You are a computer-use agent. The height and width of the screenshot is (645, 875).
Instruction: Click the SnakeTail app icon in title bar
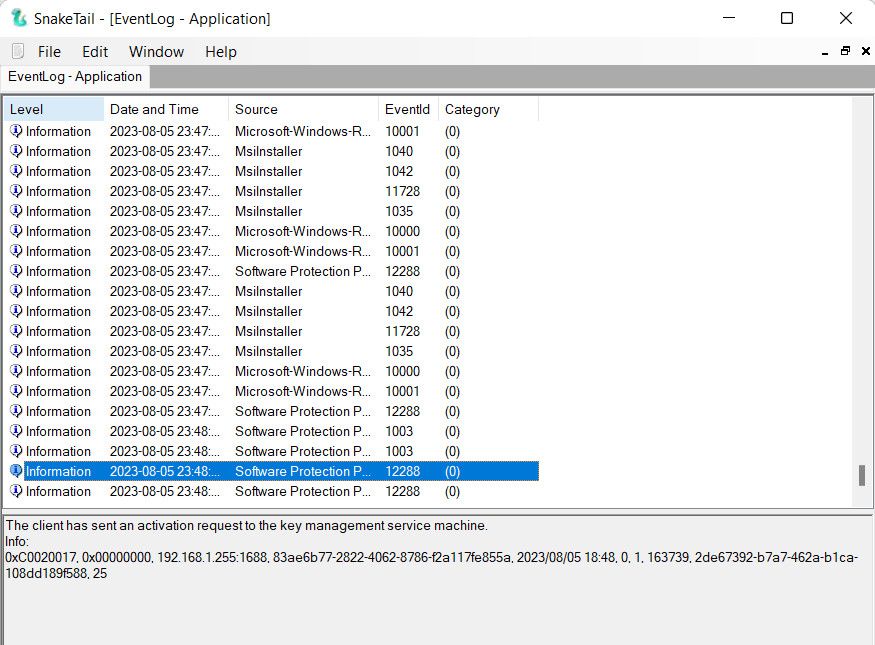[x=18, y=18]
